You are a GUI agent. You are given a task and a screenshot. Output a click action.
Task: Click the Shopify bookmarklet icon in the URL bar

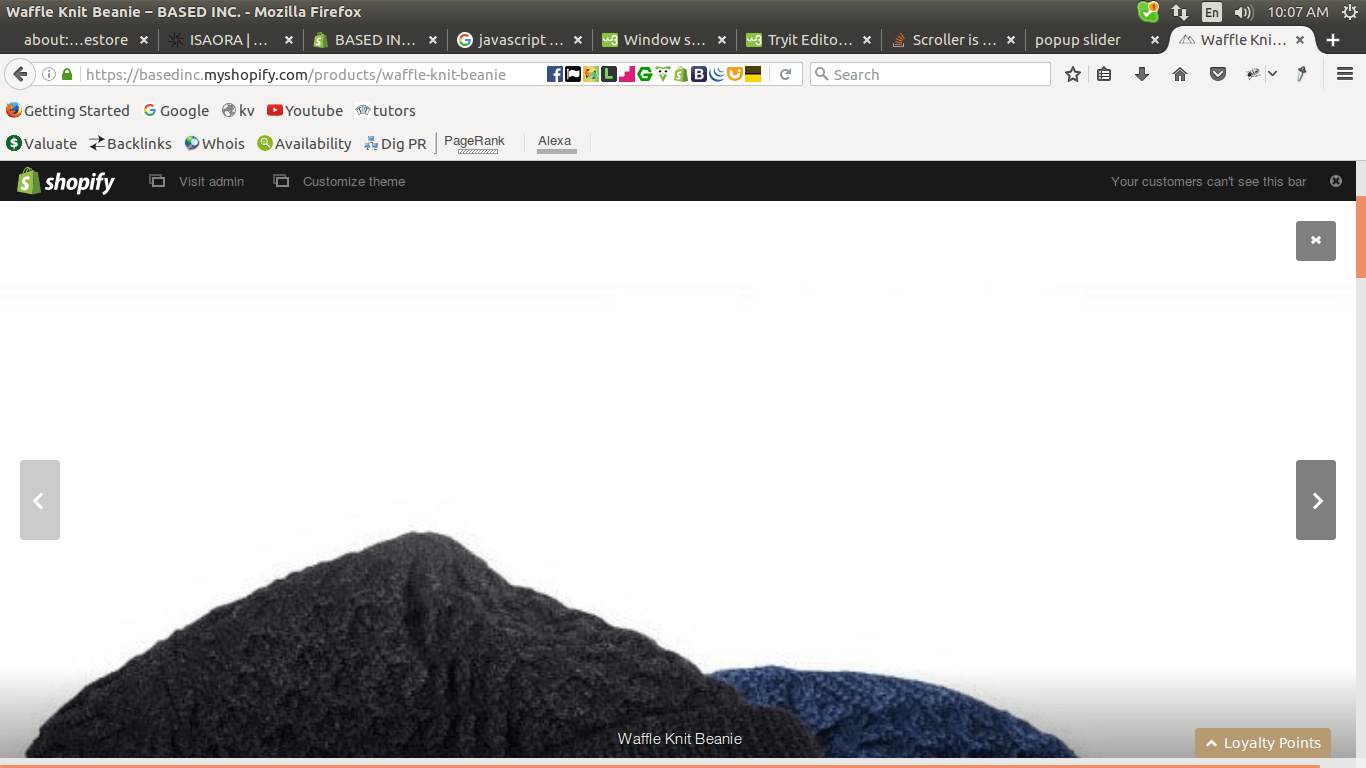[x=679, y=73]
